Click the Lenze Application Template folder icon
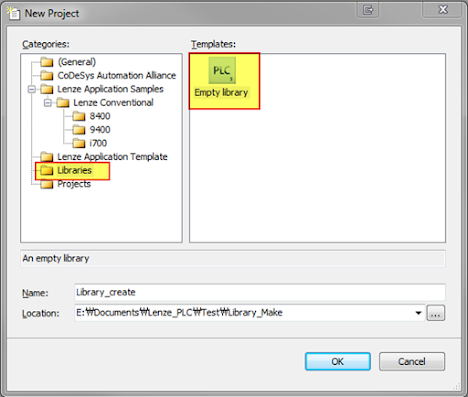Screen dimensions: 468x397 [47, 157]
